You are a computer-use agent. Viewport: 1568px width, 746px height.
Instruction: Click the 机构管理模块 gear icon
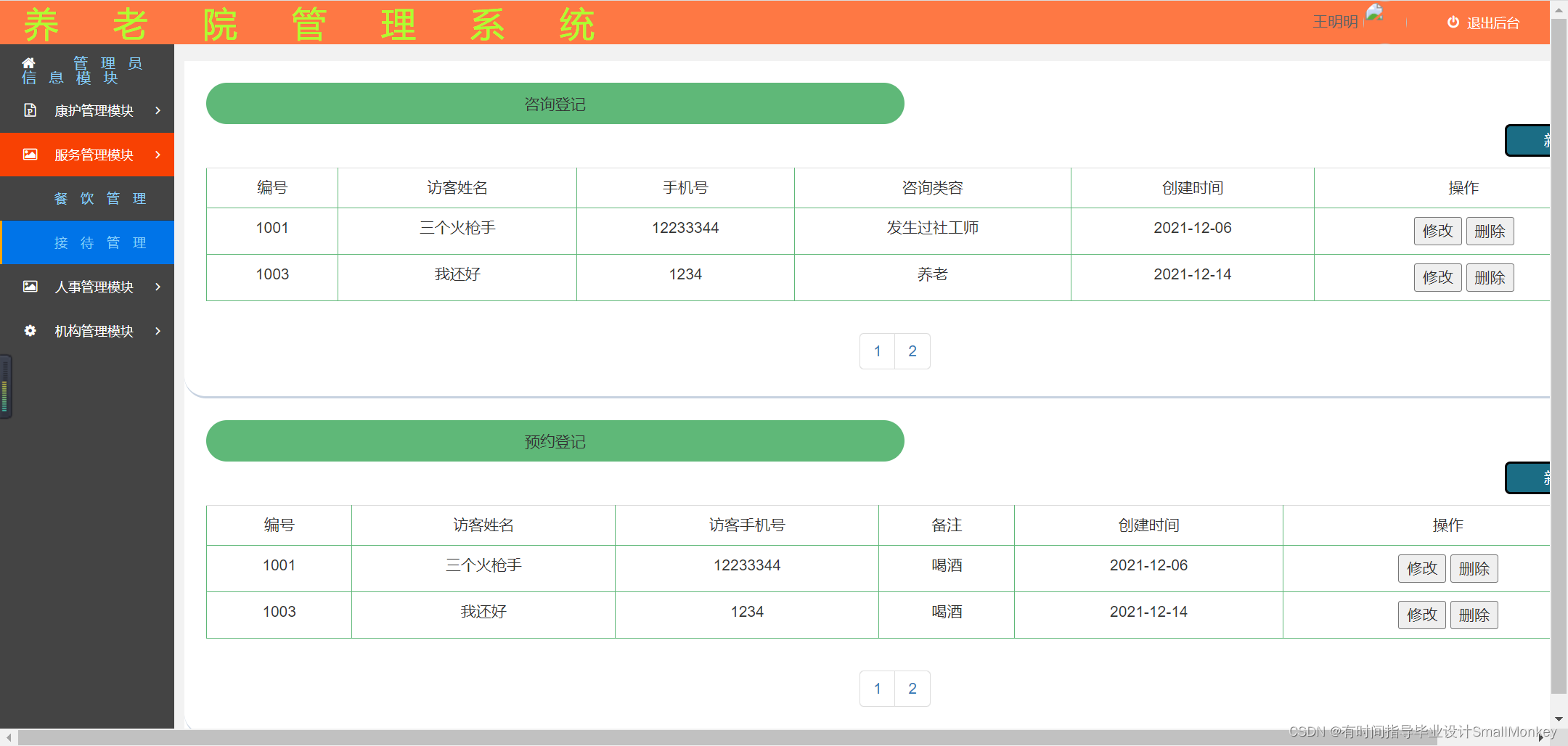[x=30, y=331]
